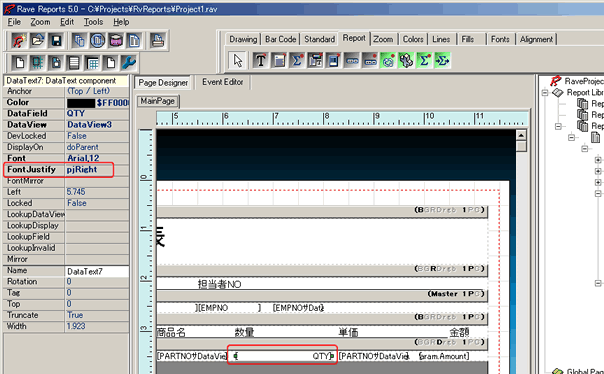Open the Tools menu
This screenshot has width=604, height=374.
tap(94, 22)
